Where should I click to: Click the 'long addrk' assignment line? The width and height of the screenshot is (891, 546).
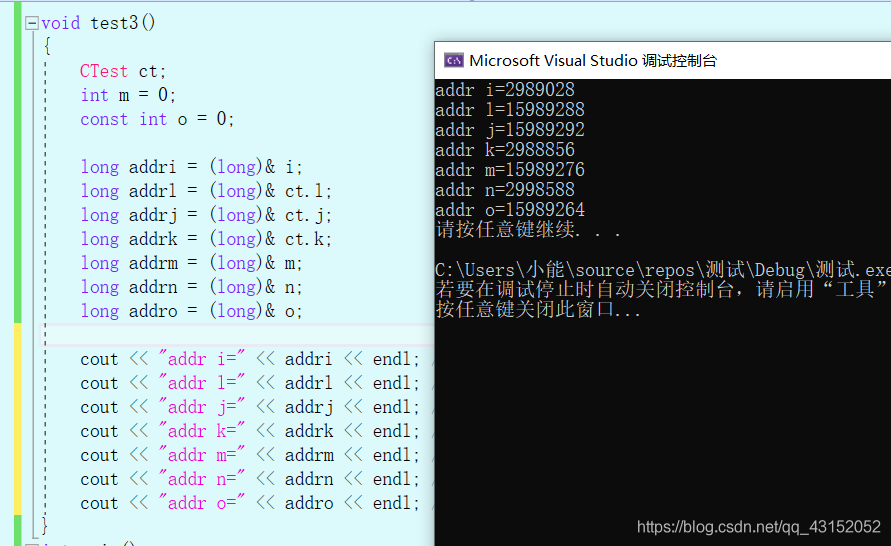[206, 239]
